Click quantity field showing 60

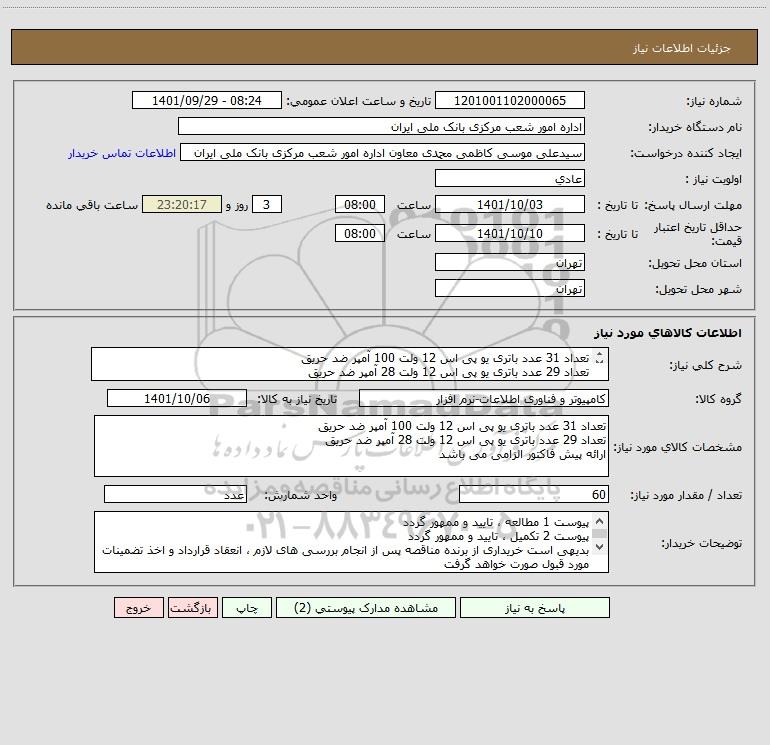coord(534,494)
